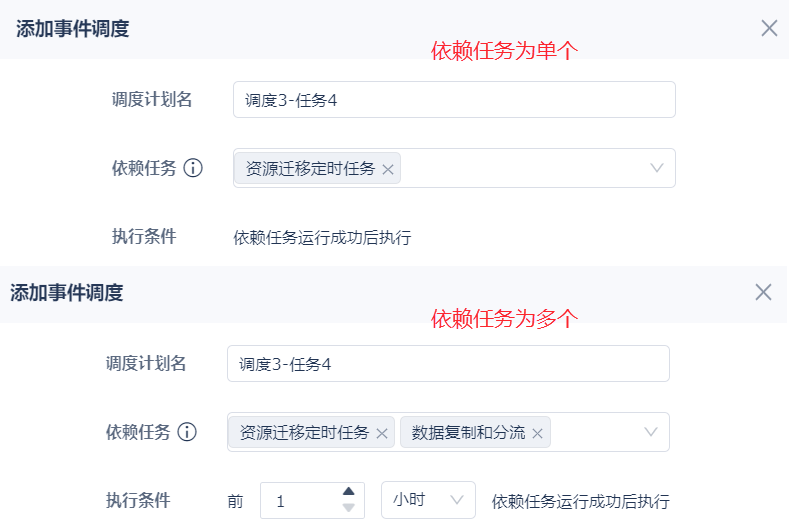Click 调度计划名 input in the upper dialog
The width and height of the screenshot is (789, 529).
(454, 100)
